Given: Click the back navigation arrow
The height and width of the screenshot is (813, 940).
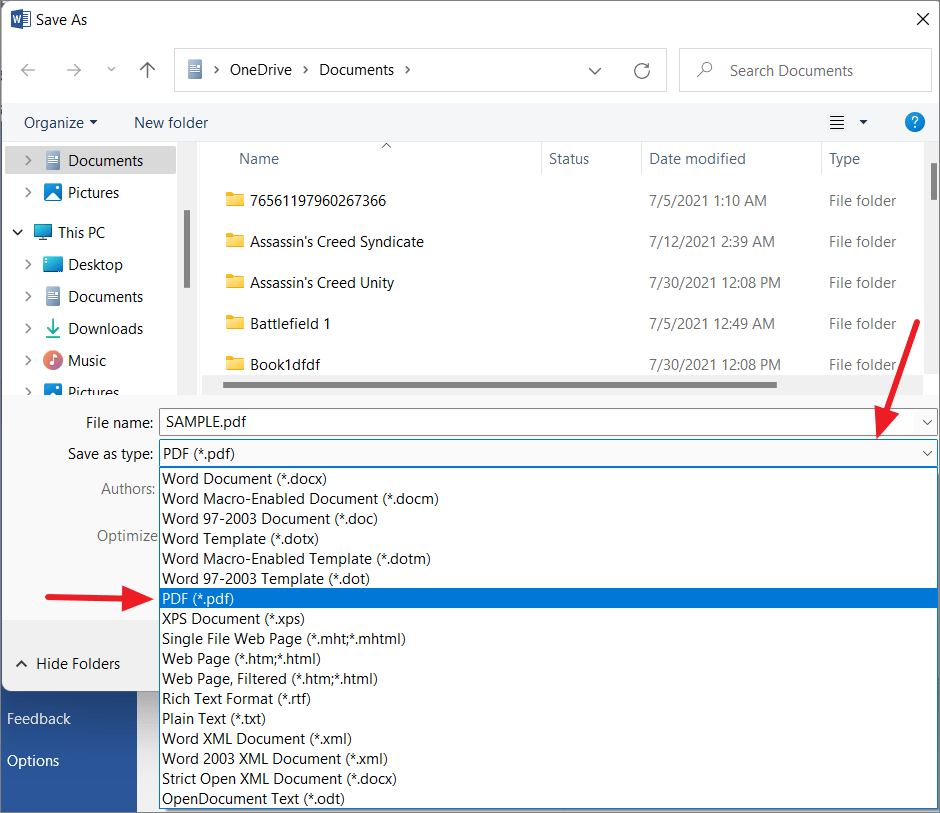Looking at the screenshot, I should coord(28,69).
